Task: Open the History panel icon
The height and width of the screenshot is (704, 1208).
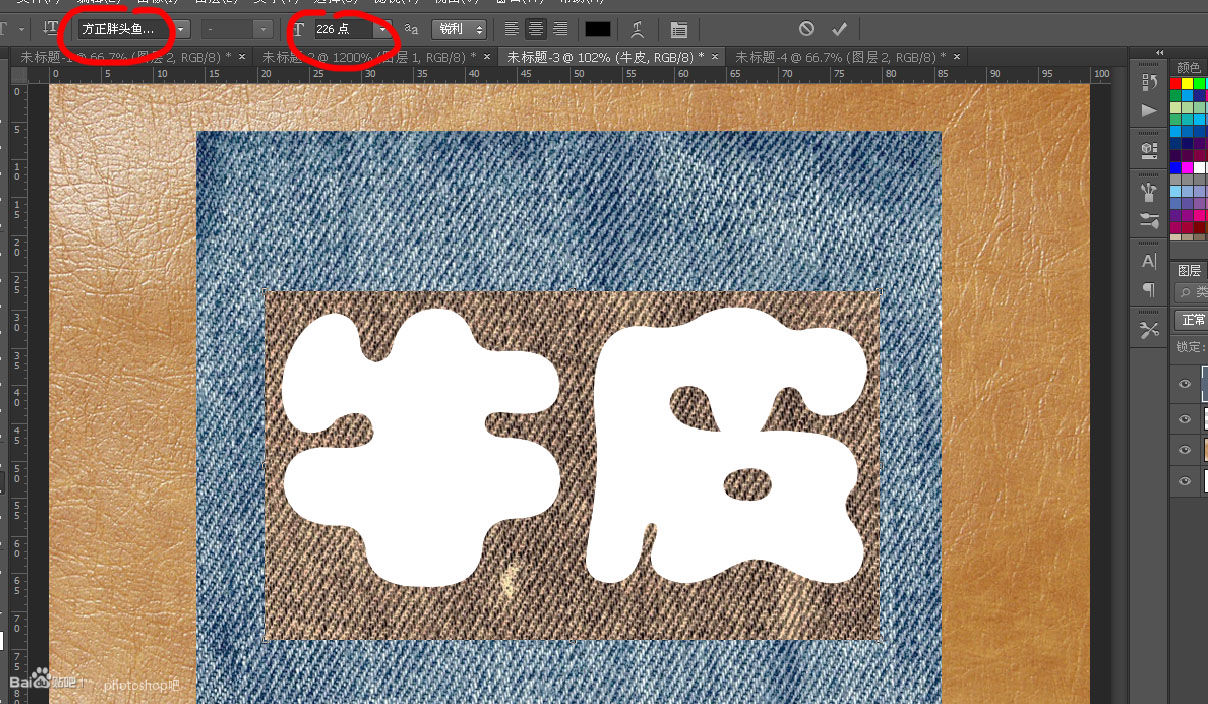Action: (1149, 82)
